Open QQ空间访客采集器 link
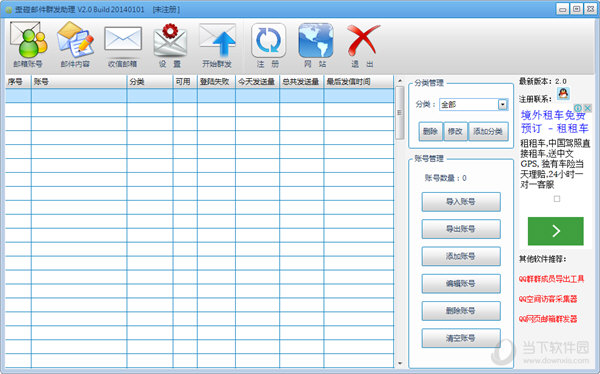The image size is (600, 374). pyautogui.click(x=548, y=299)
